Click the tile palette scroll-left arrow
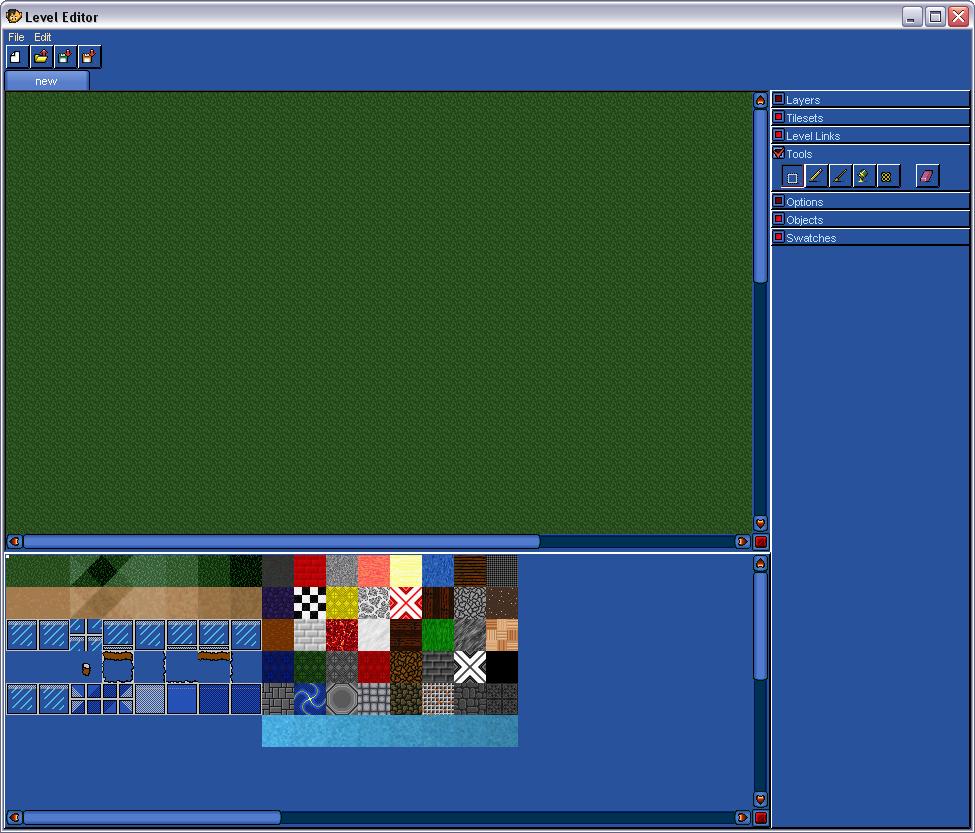 15,817
